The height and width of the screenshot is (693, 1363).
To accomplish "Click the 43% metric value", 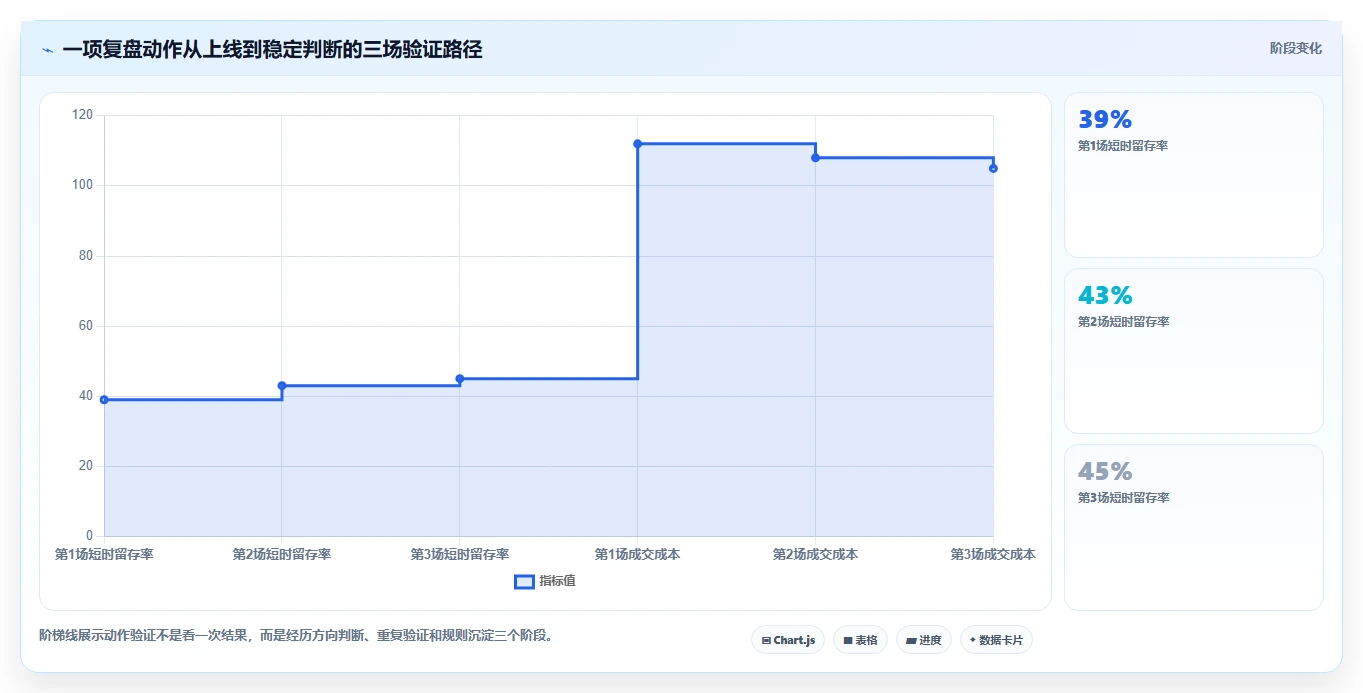I will [1105, 296].
